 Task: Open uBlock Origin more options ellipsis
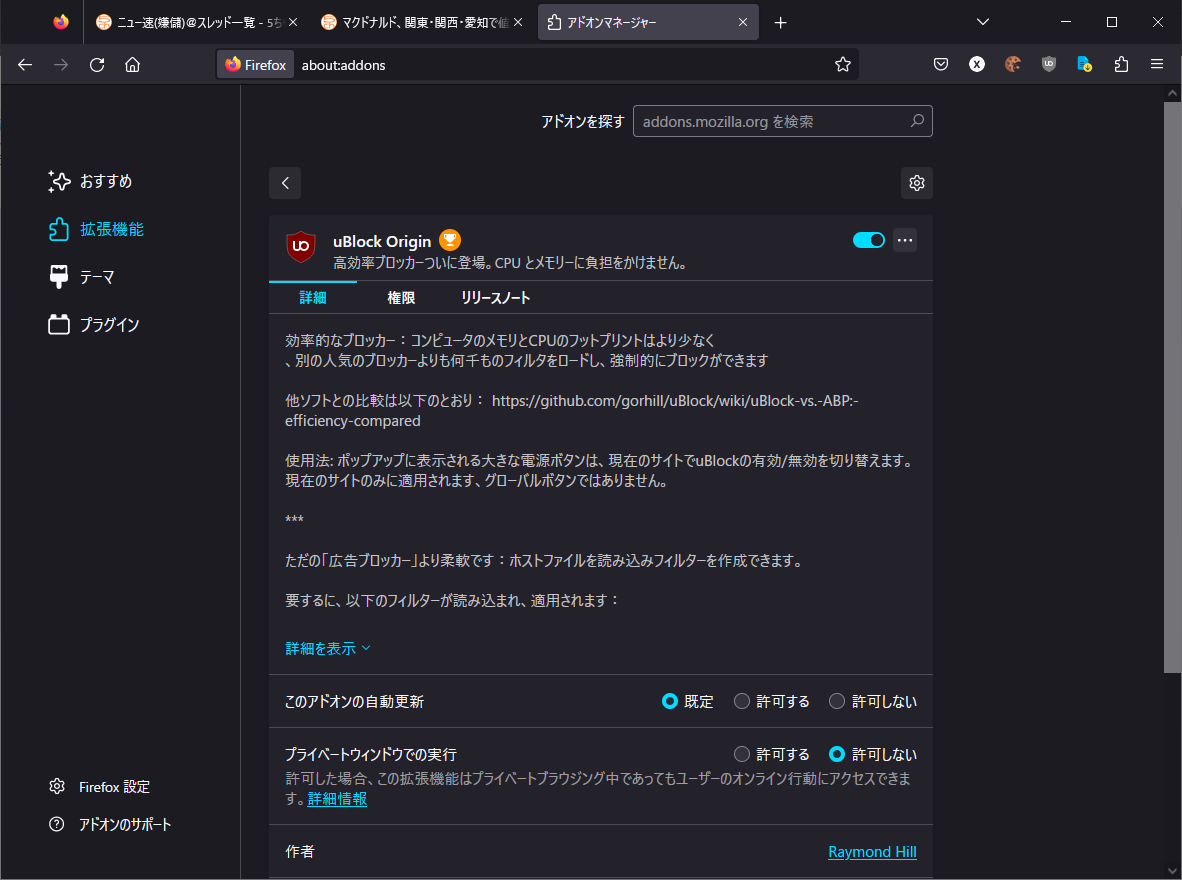click(x=905, y=241)
